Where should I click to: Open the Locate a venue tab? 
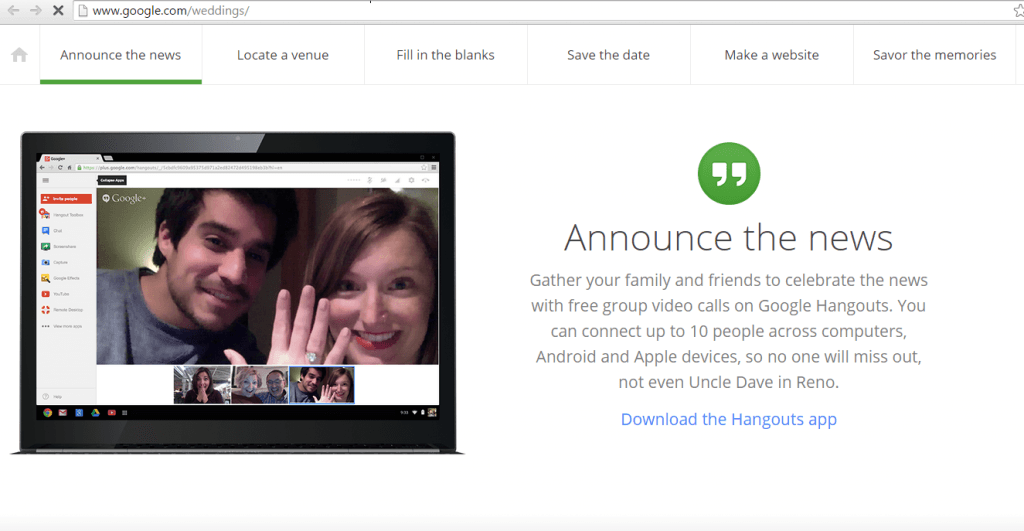click(x=283, y=55)
